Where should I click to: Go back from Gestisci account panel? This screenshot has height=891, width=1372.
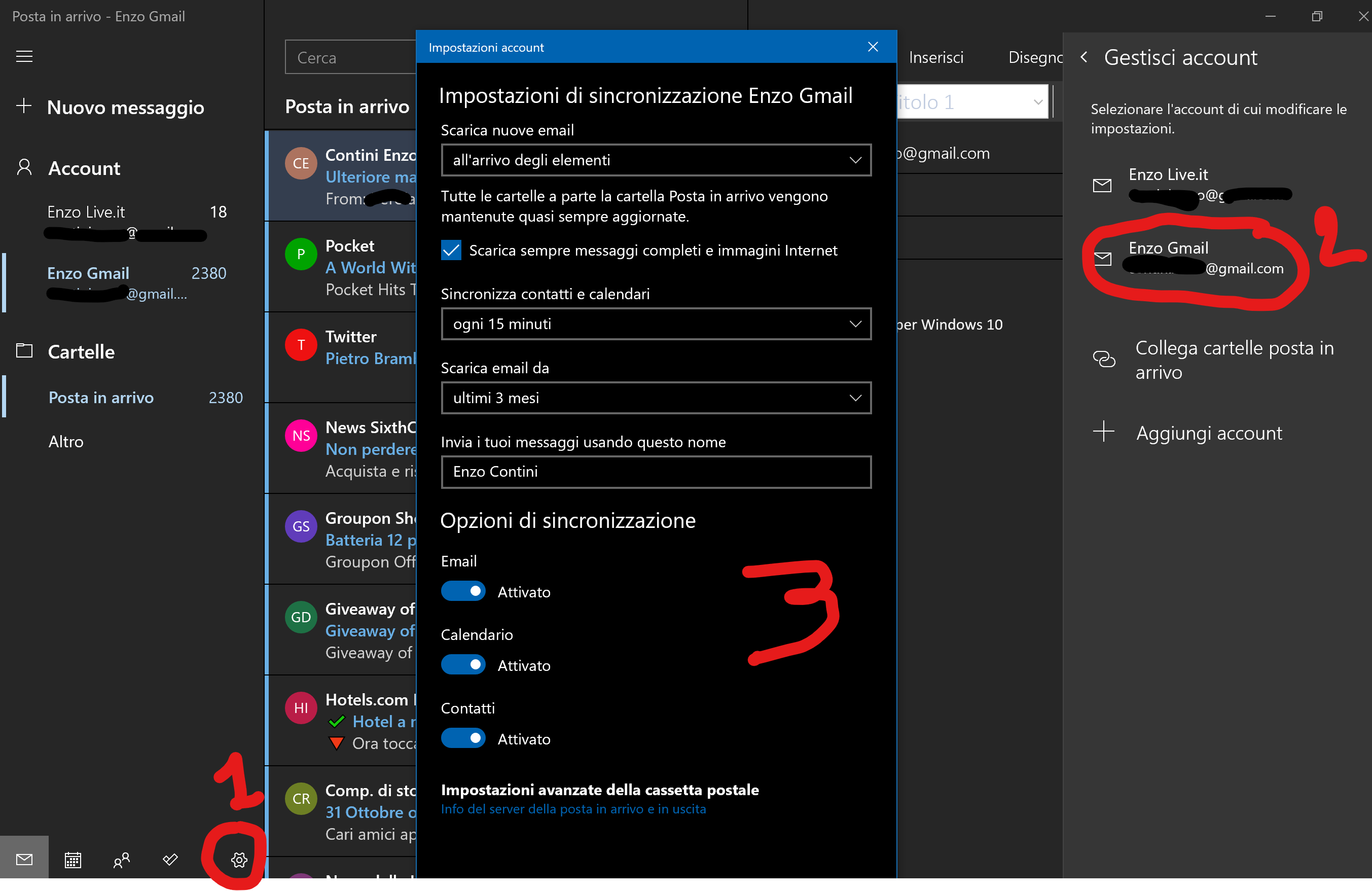tap(1084, 57)
